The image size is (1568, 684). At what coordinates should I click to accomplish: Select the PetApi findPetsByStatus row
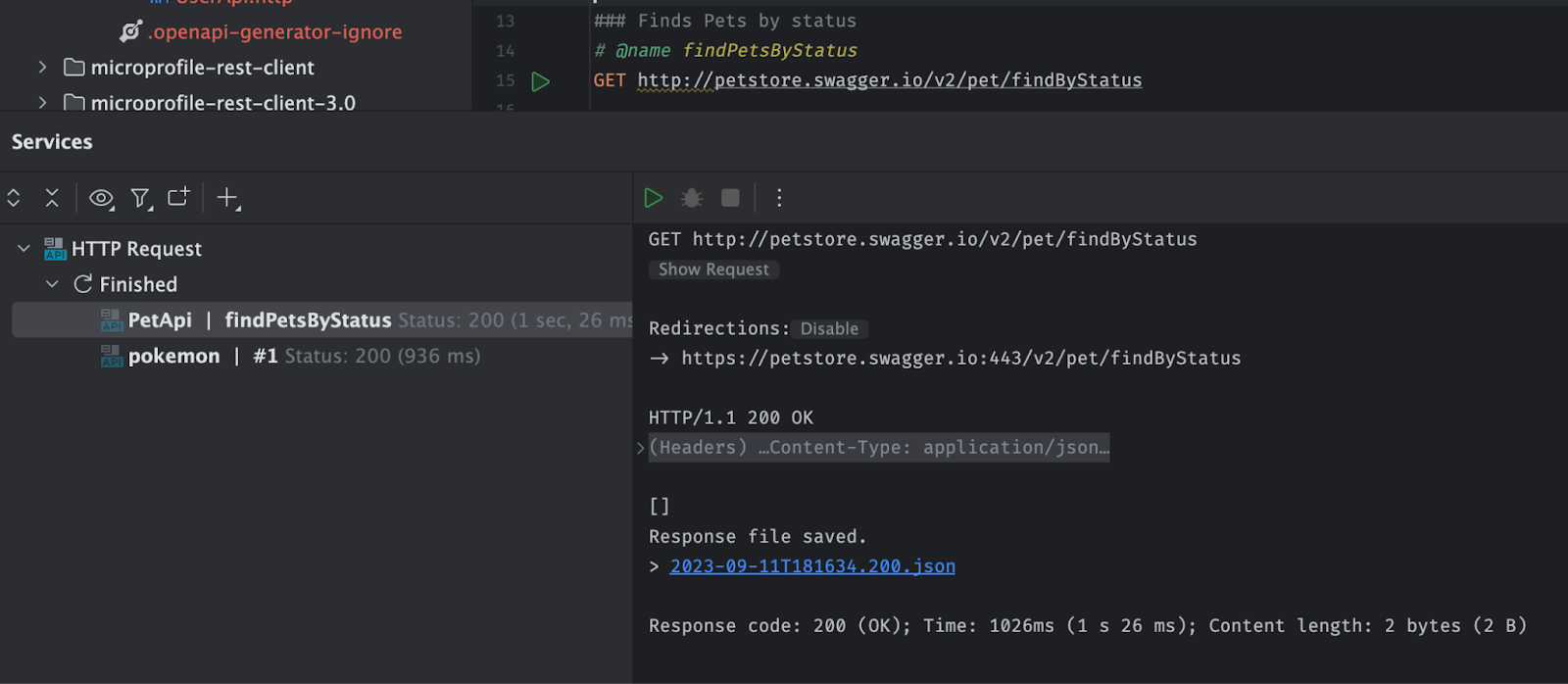tap(322, 320)
